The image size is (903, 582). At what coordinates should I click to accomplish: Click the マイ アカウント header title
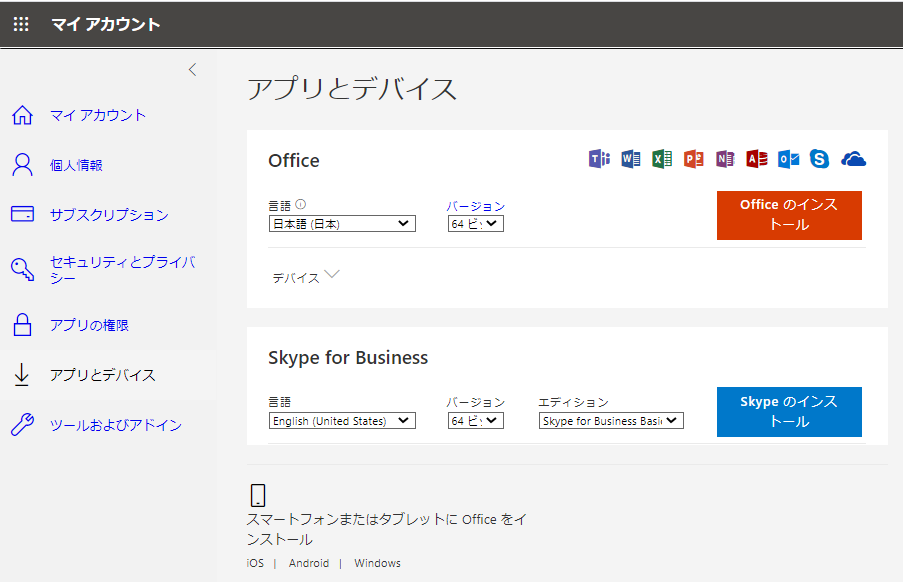coord(105,24)
